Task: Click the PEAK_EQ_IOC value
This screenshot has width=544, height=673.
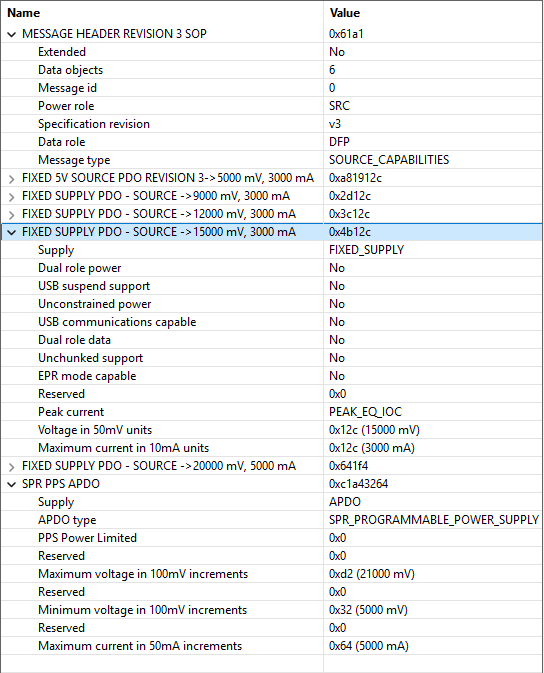Action: pos(366,412)
